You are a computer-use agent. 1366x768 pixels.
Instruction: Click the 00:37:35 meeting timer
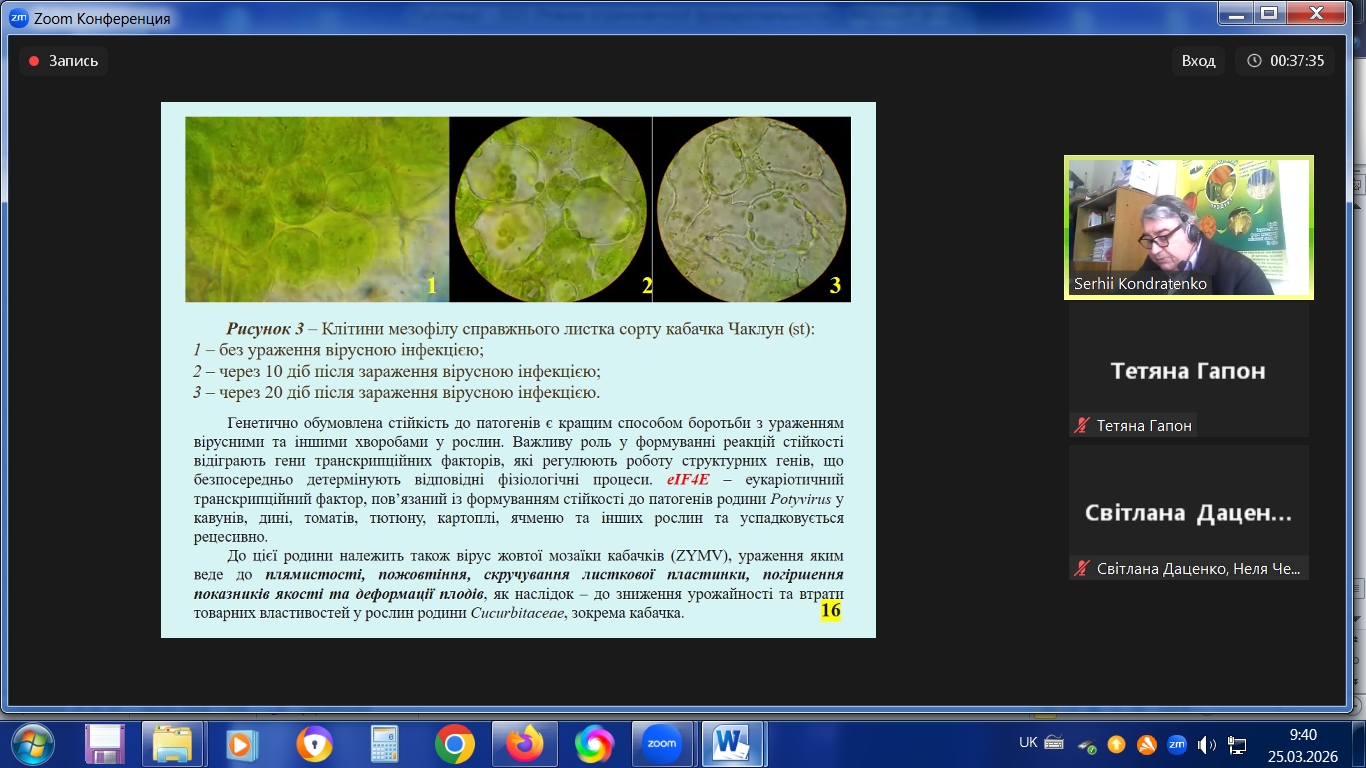coord(1285,61)
